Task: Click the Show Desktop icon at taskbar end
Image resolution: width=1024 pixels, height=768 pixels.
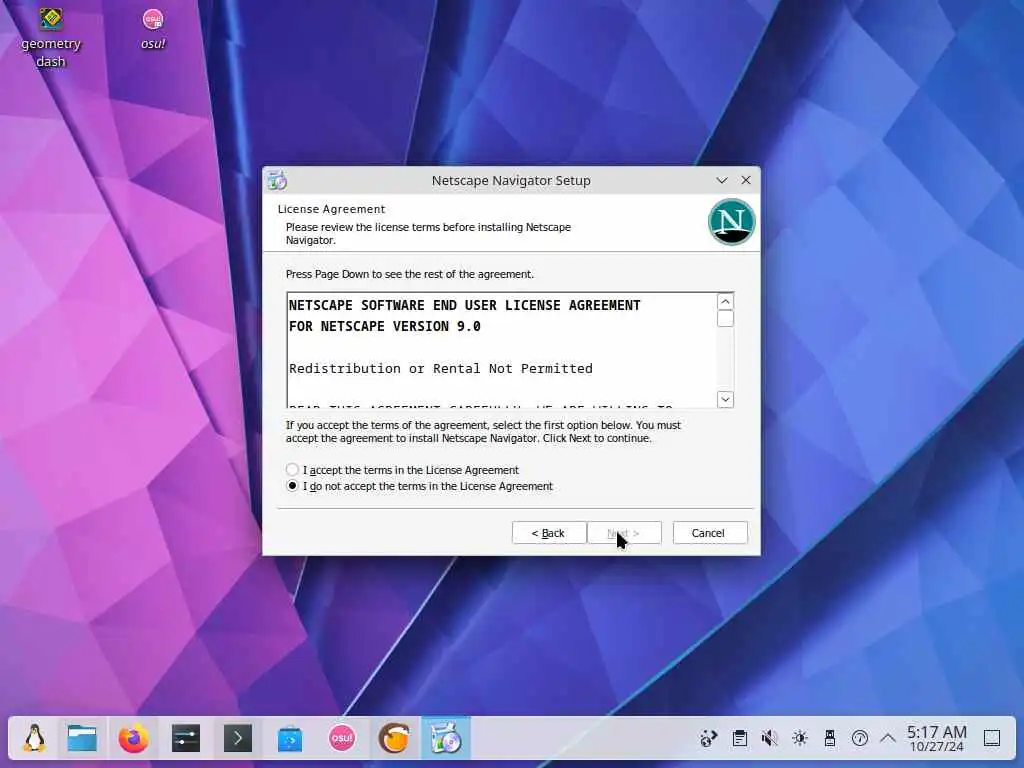Action: click(991, 739)
